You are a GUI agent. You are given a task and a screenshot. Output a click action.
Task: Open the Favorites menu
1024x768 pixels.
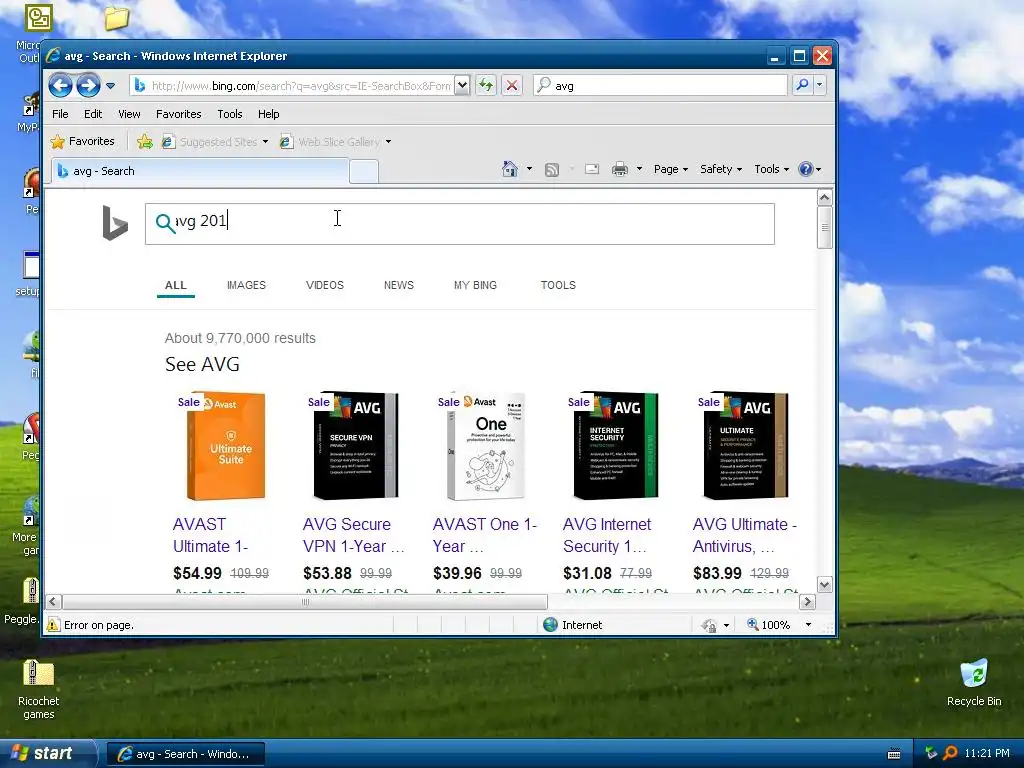point(178,114)
